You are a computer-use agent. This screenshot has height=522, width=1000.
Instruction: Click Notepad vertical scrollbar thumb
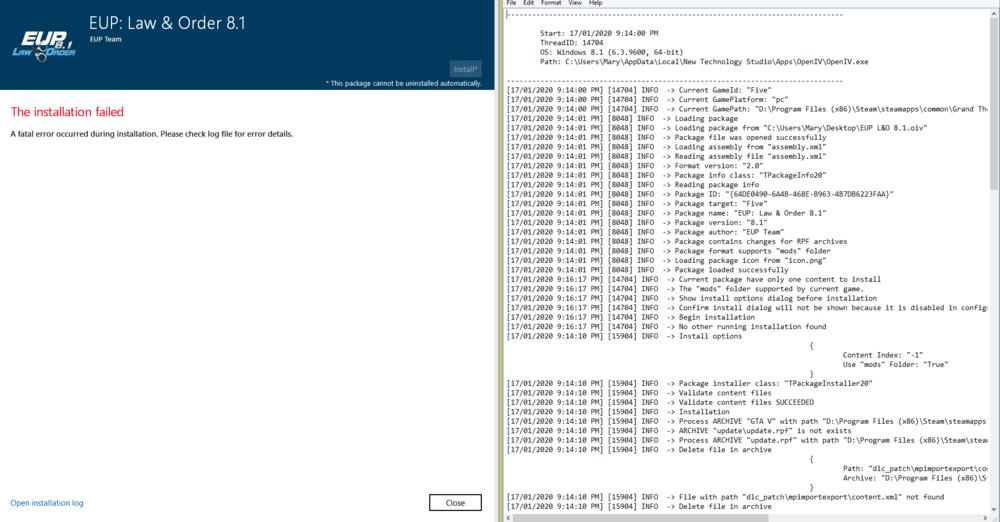[x=994, y=103]
